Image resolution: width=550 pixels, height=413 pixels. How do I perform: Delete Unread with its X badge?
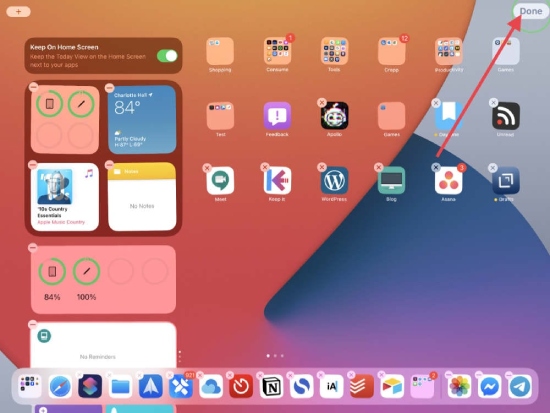click(493, 102)
